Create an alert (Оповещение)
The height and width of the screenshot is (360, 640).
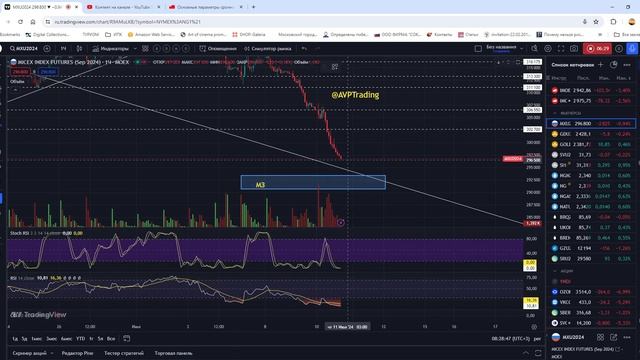[x=218, y=49]
